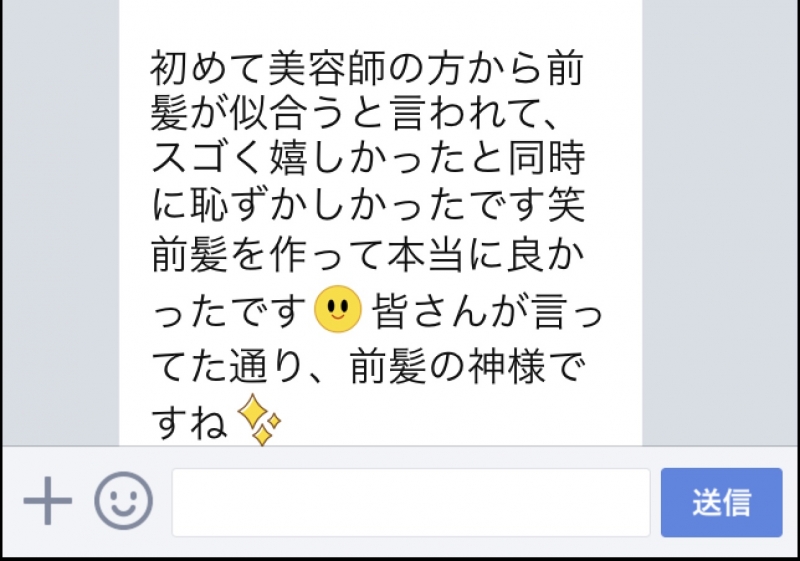Click the message text input field
This screenshot has height=561, width=800.
[x=411, y=502]
